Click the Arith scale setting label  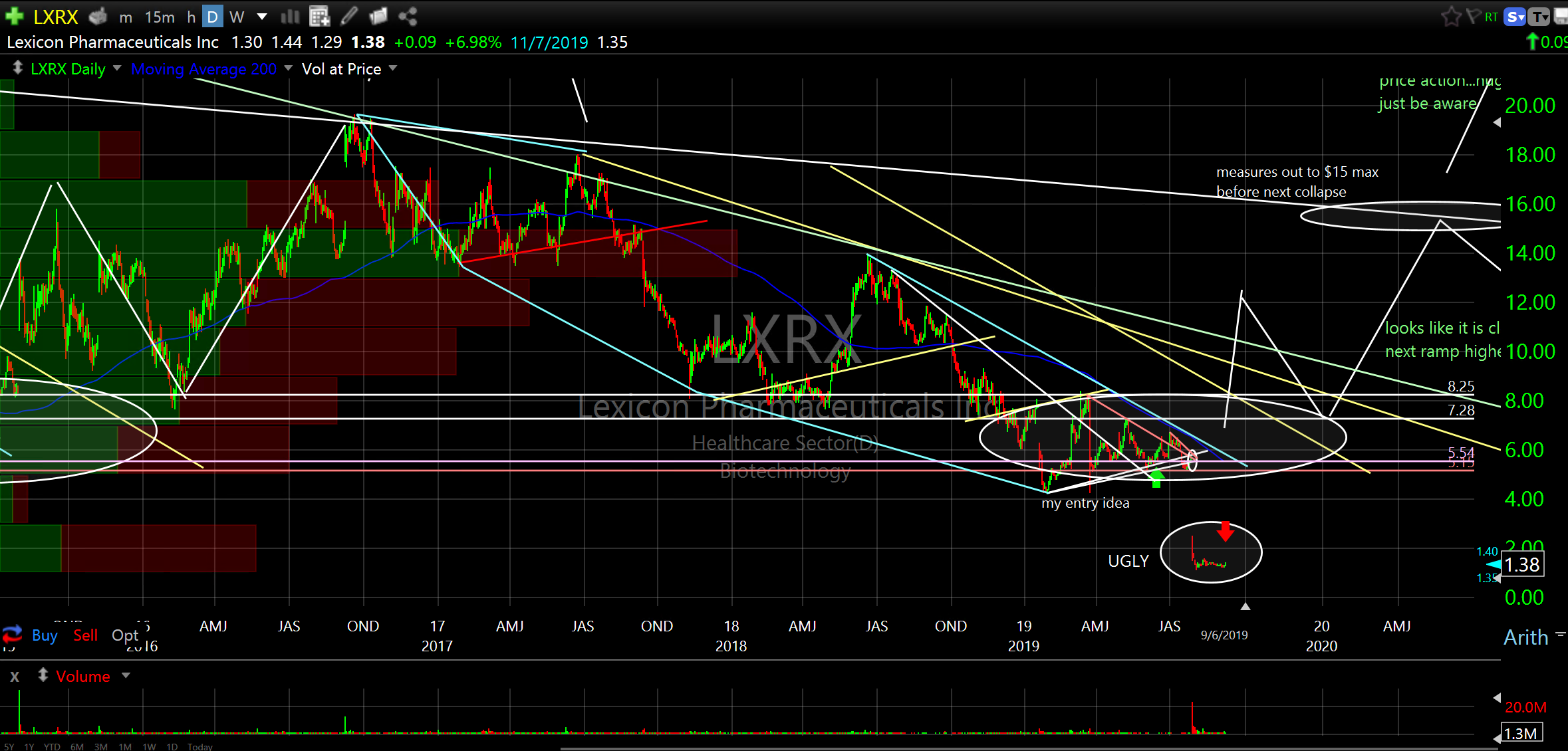[1525, 637]
